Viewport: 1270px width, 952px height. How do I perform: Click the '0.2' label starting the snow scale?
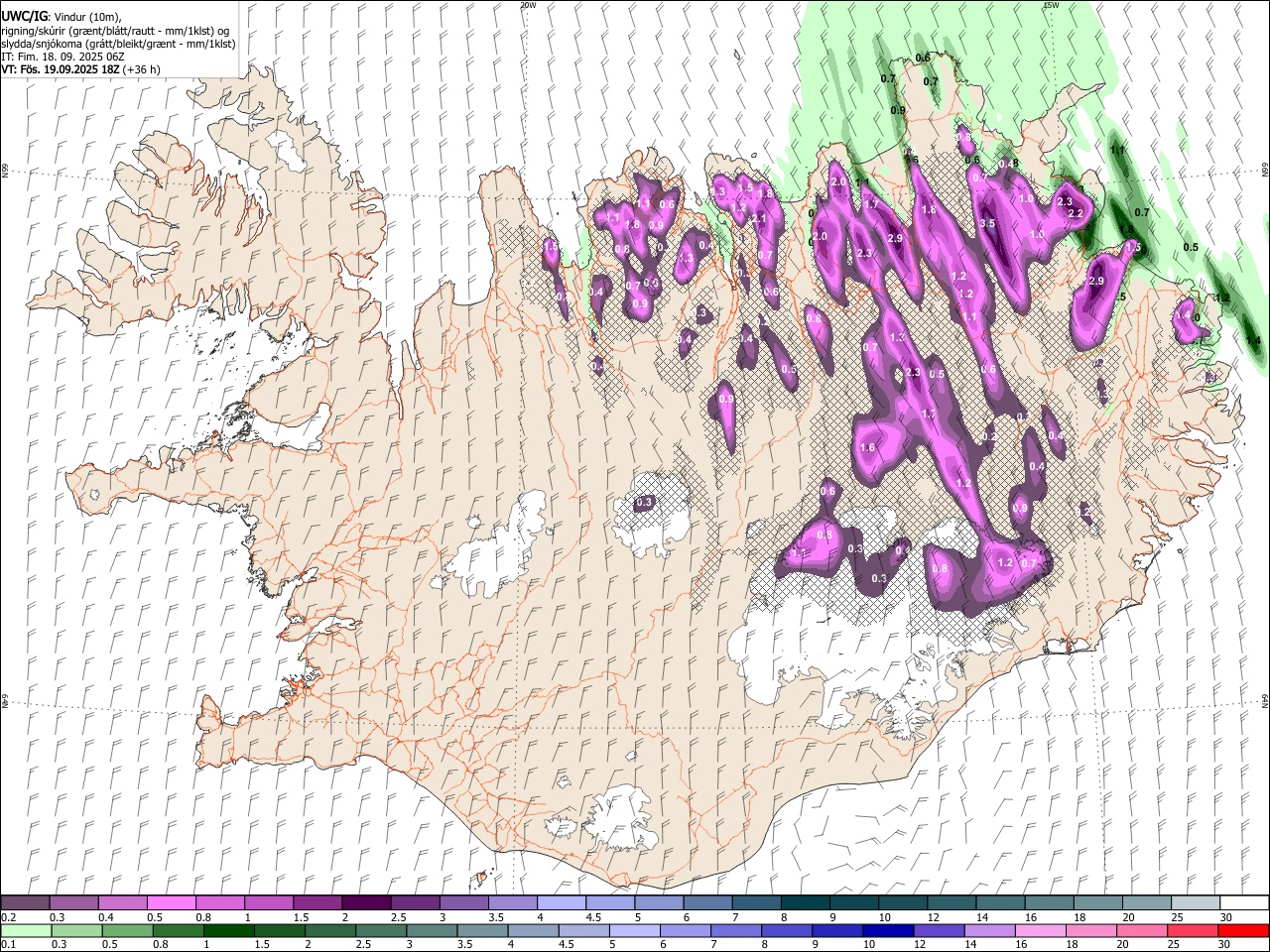pos(9,917)
